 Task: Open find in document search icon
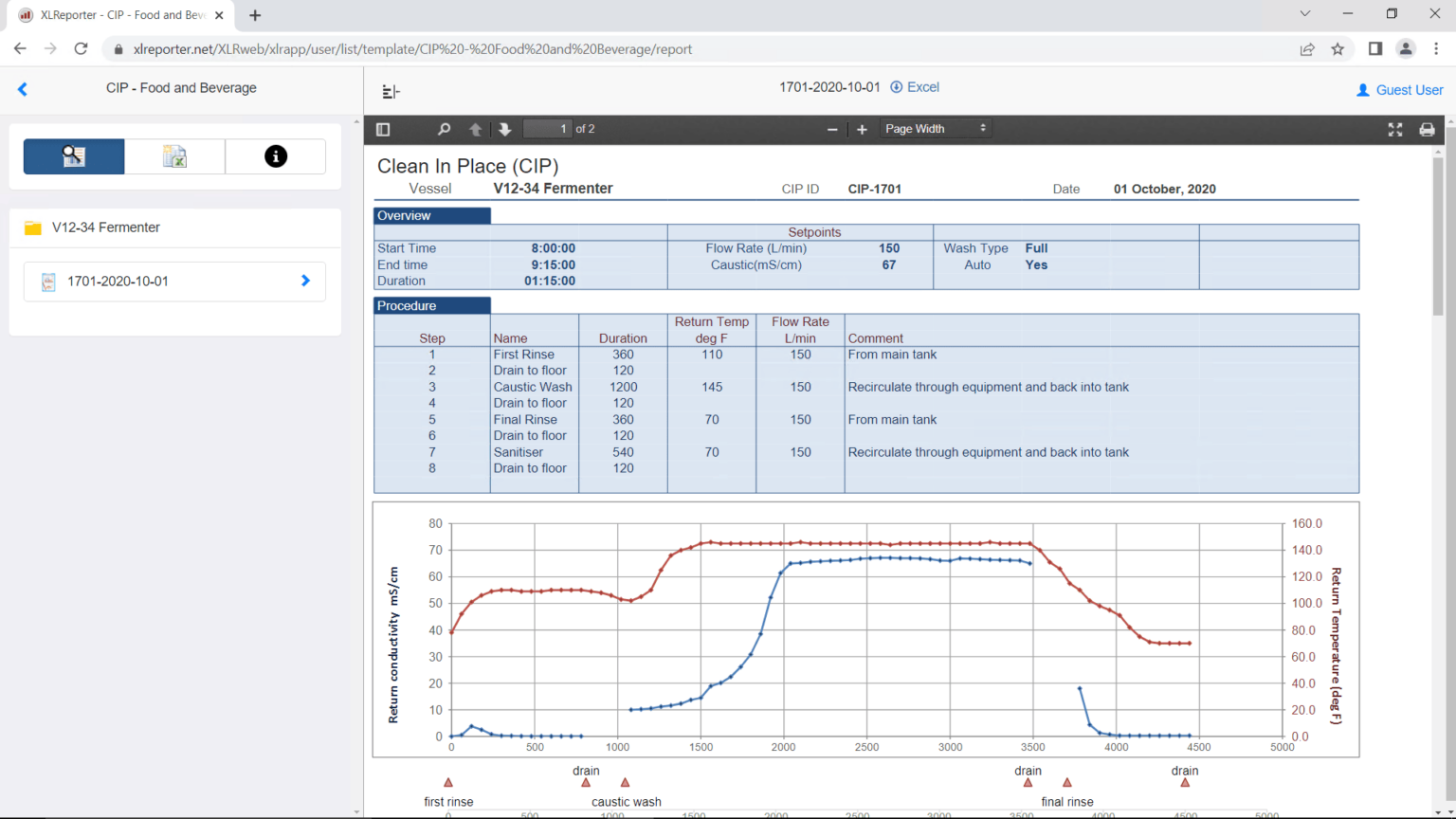(x=444, y=129)
